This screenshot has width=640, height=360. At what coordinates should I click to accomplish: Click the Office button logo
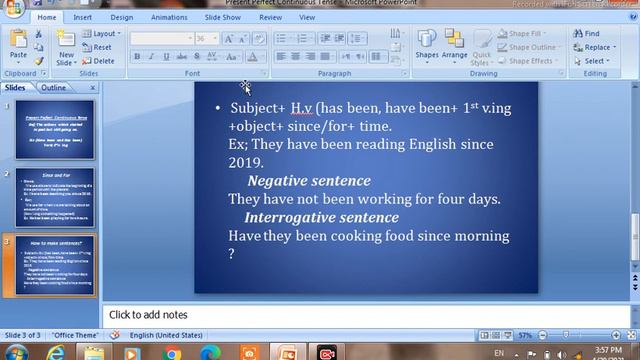tap(14, 8)
